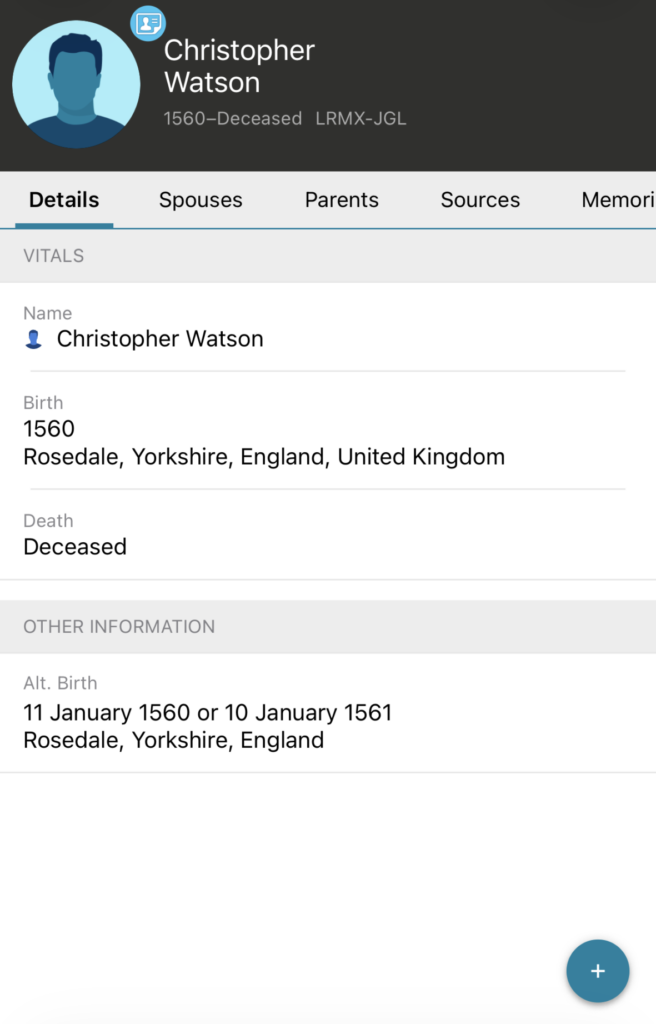
Task: Tap the blue plus add button
Action: tap(597, 971)
